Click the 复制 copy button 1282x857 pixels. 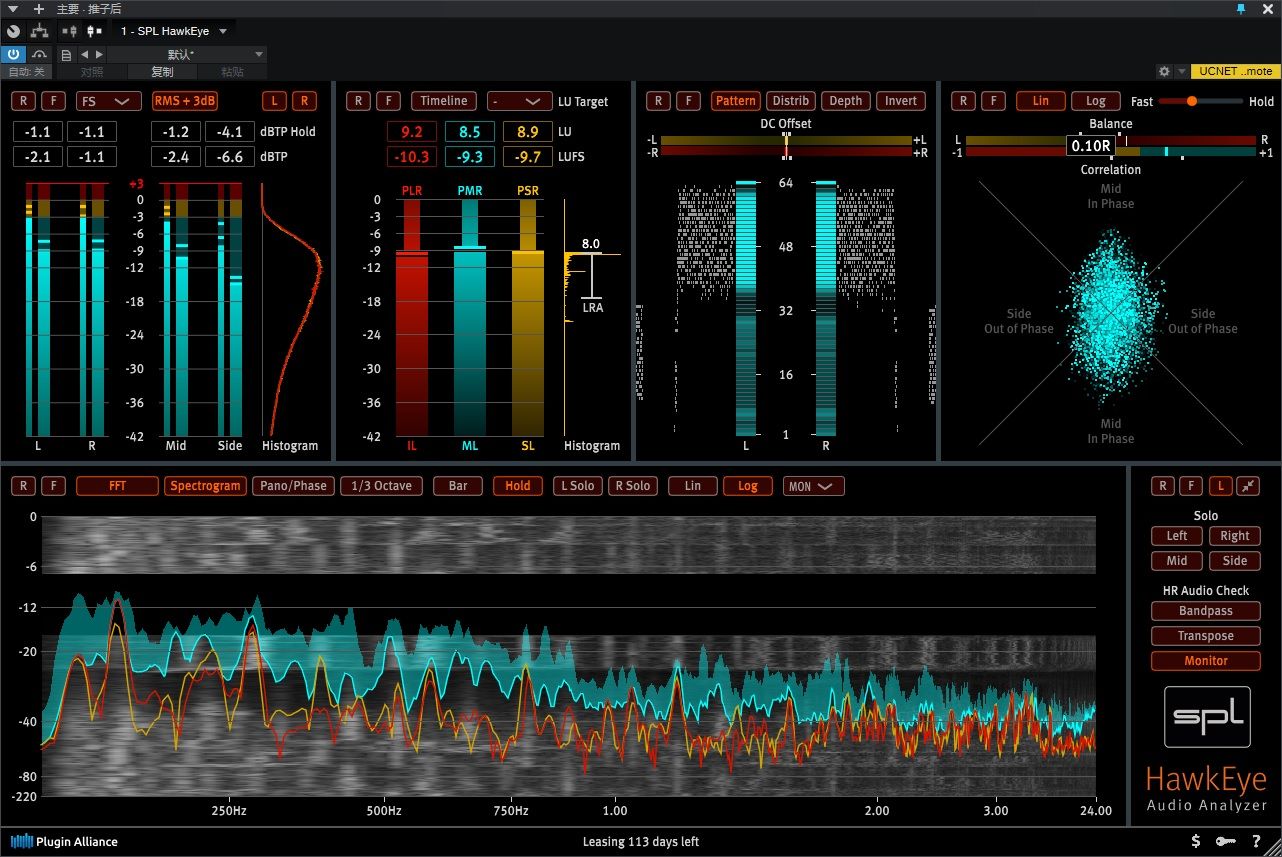[x=162, y=71]
